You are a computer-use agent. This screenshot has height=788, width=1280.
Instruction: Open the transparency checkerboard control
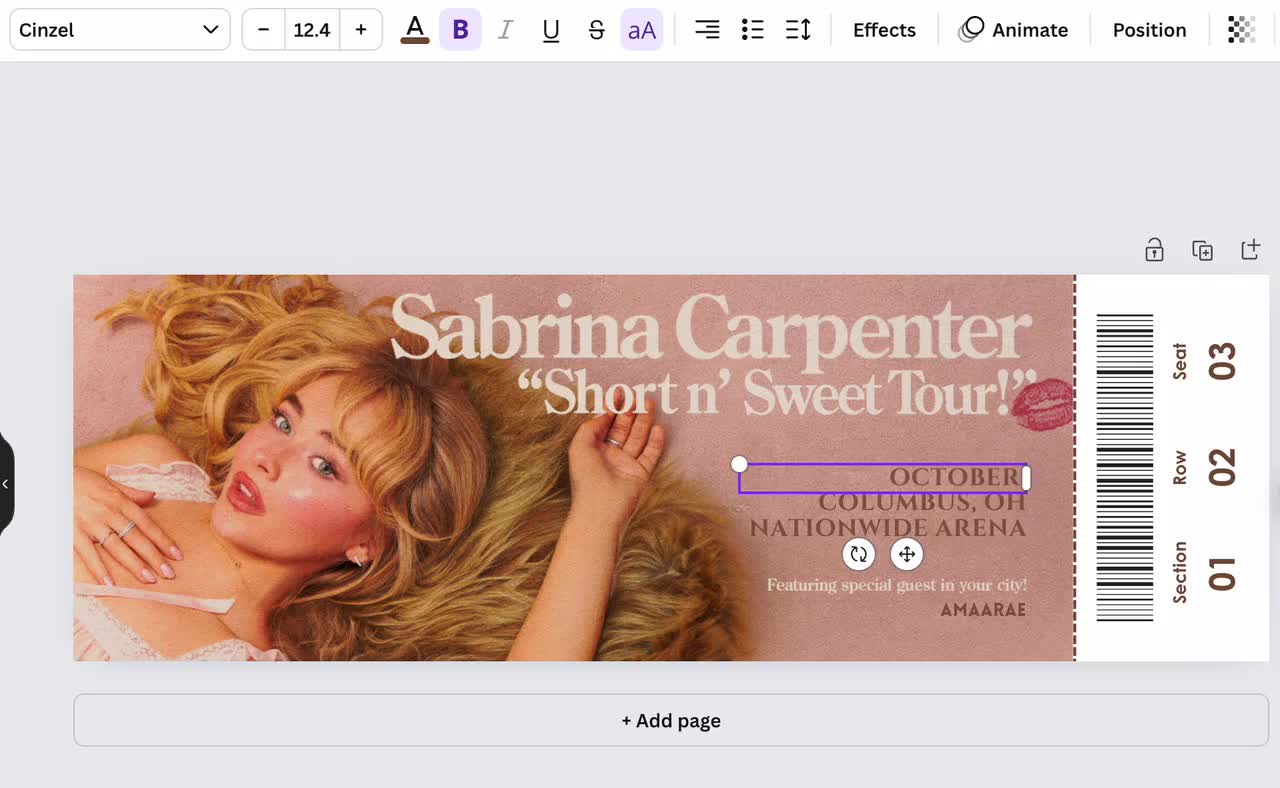[x=1242, y=30]
